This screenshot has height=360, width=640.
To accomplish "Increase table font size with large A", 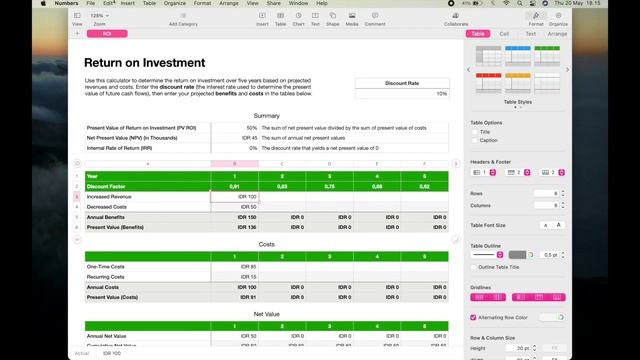I will point(558,225).
